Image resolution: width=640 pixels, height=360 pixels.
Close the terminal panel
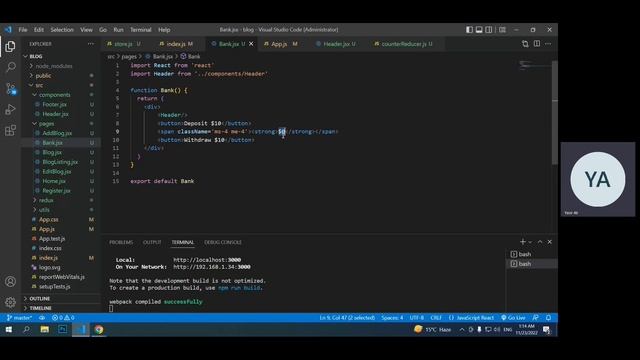[x=550, y=242]
